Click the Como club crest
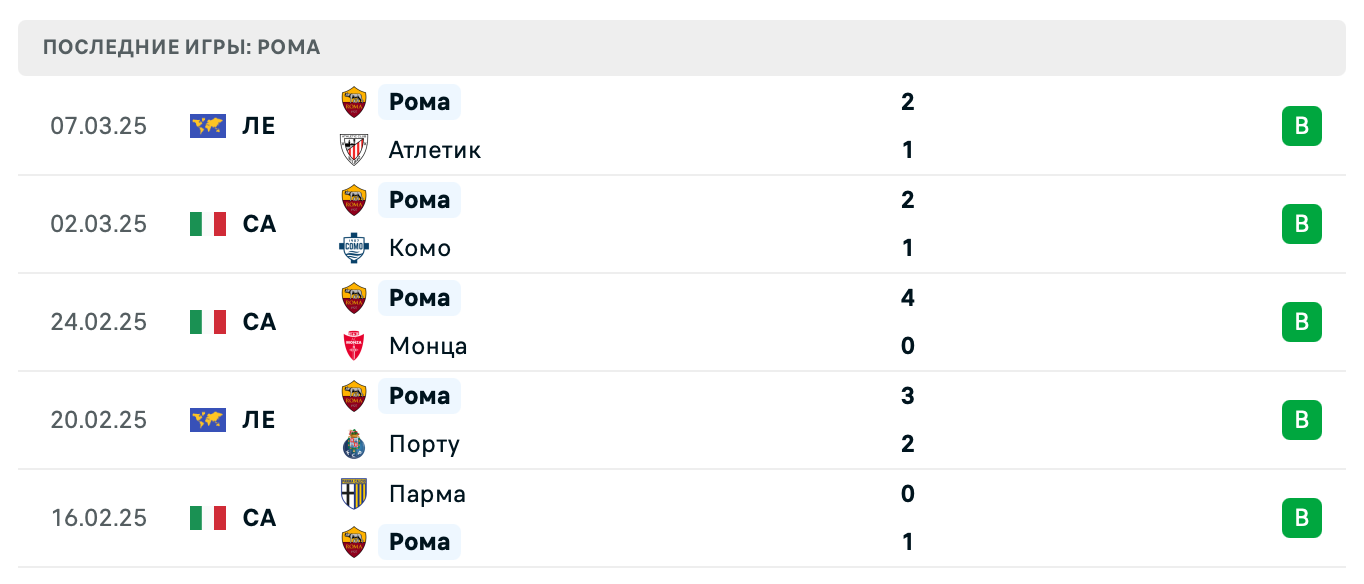Image resolution: width=1364 pixels, height=584 pixels. click(354, 248)
